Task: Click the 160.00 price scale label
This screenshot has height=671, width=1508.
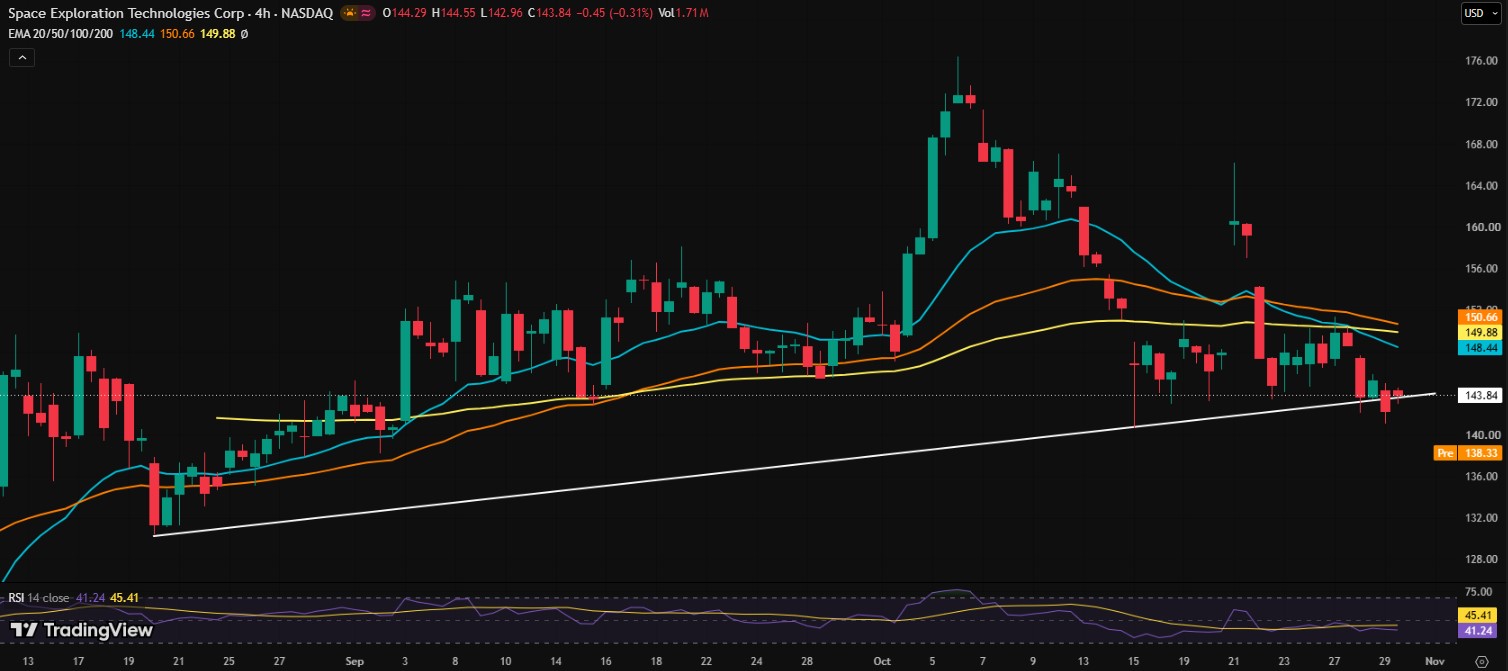Action: 1480,227
